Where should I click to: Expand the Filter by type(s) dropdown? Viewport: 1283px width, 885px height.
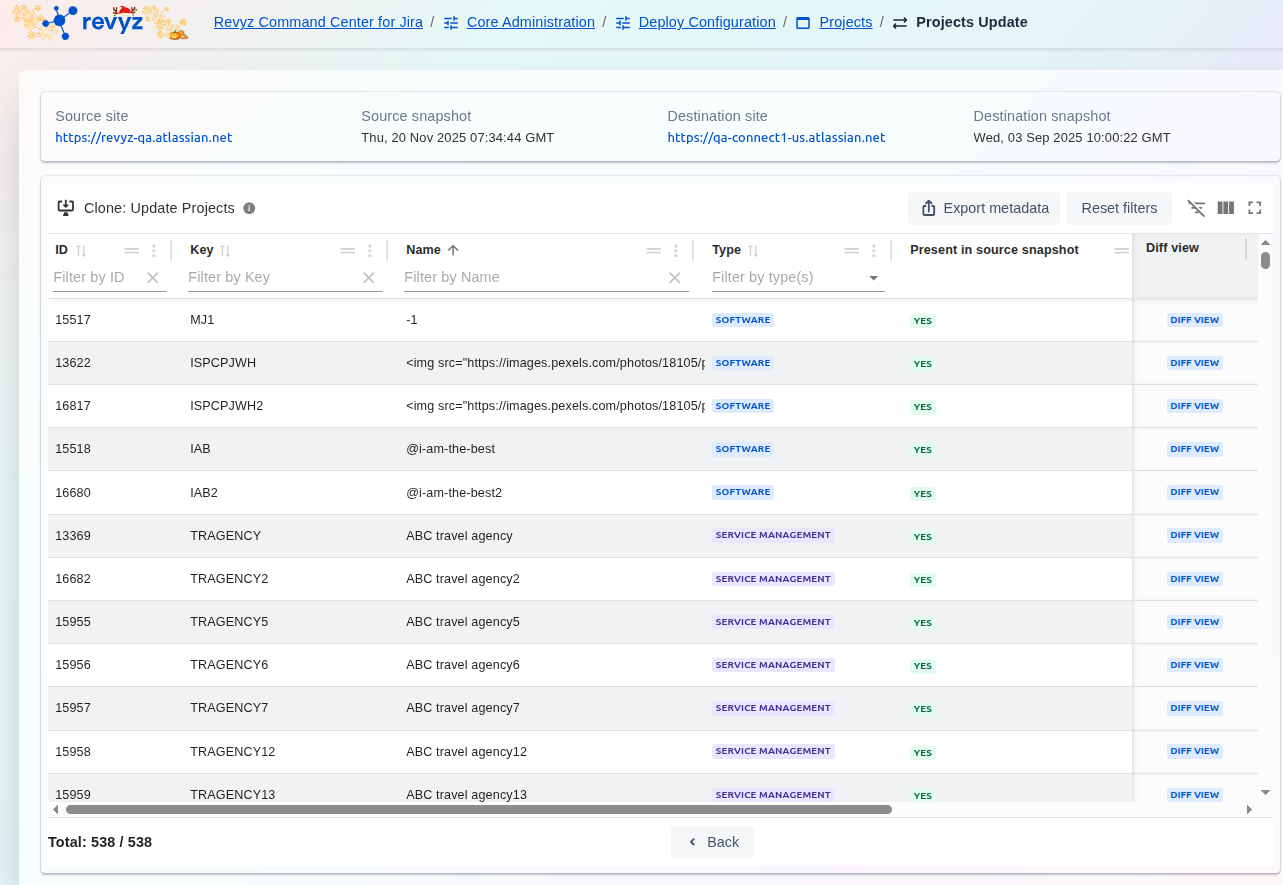(873, 278)
